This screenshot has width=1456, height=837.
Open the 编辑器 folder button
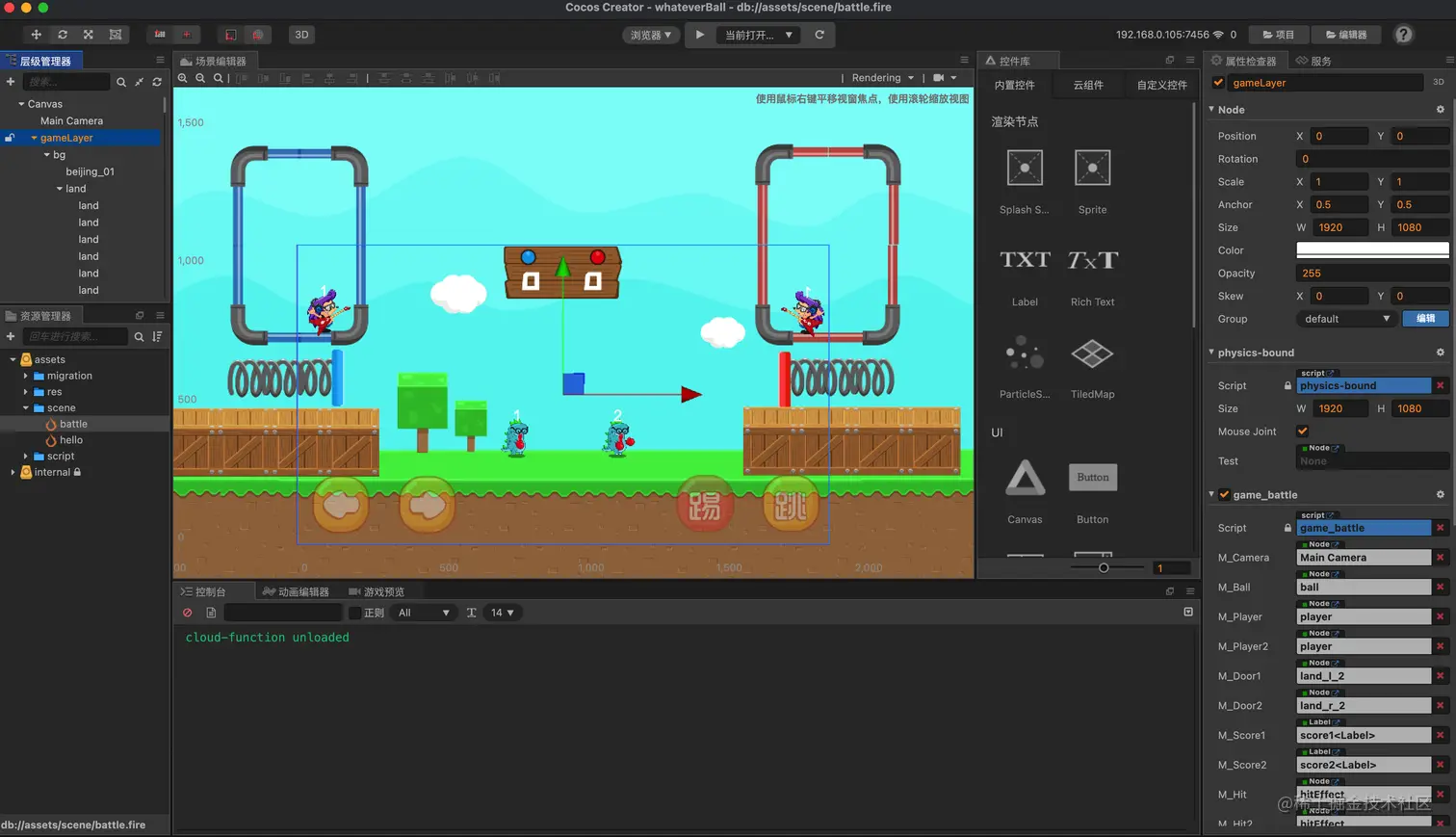tap(1346, 35)
